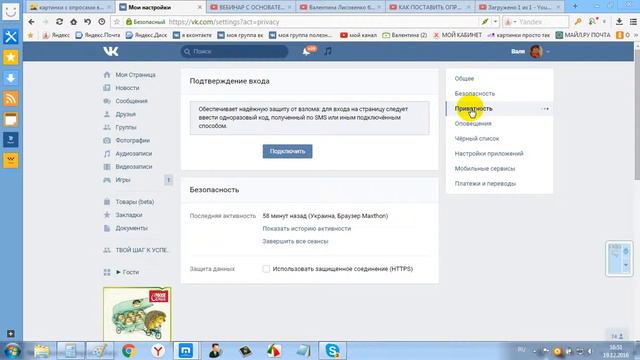The width and height of the screenshot is (640, 360).
Task: Expand the Гости left menu item
Action: 127,272
